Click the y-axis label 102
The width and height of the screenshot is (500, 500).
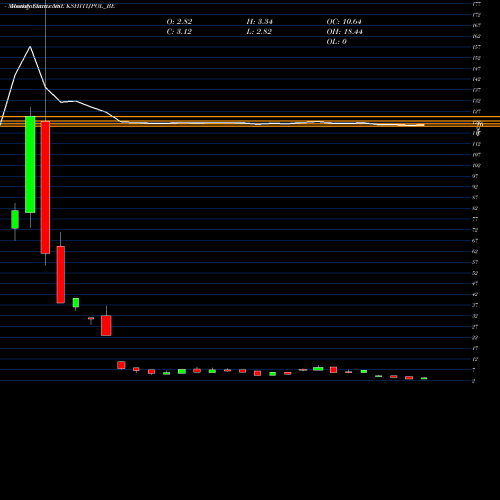476,165
